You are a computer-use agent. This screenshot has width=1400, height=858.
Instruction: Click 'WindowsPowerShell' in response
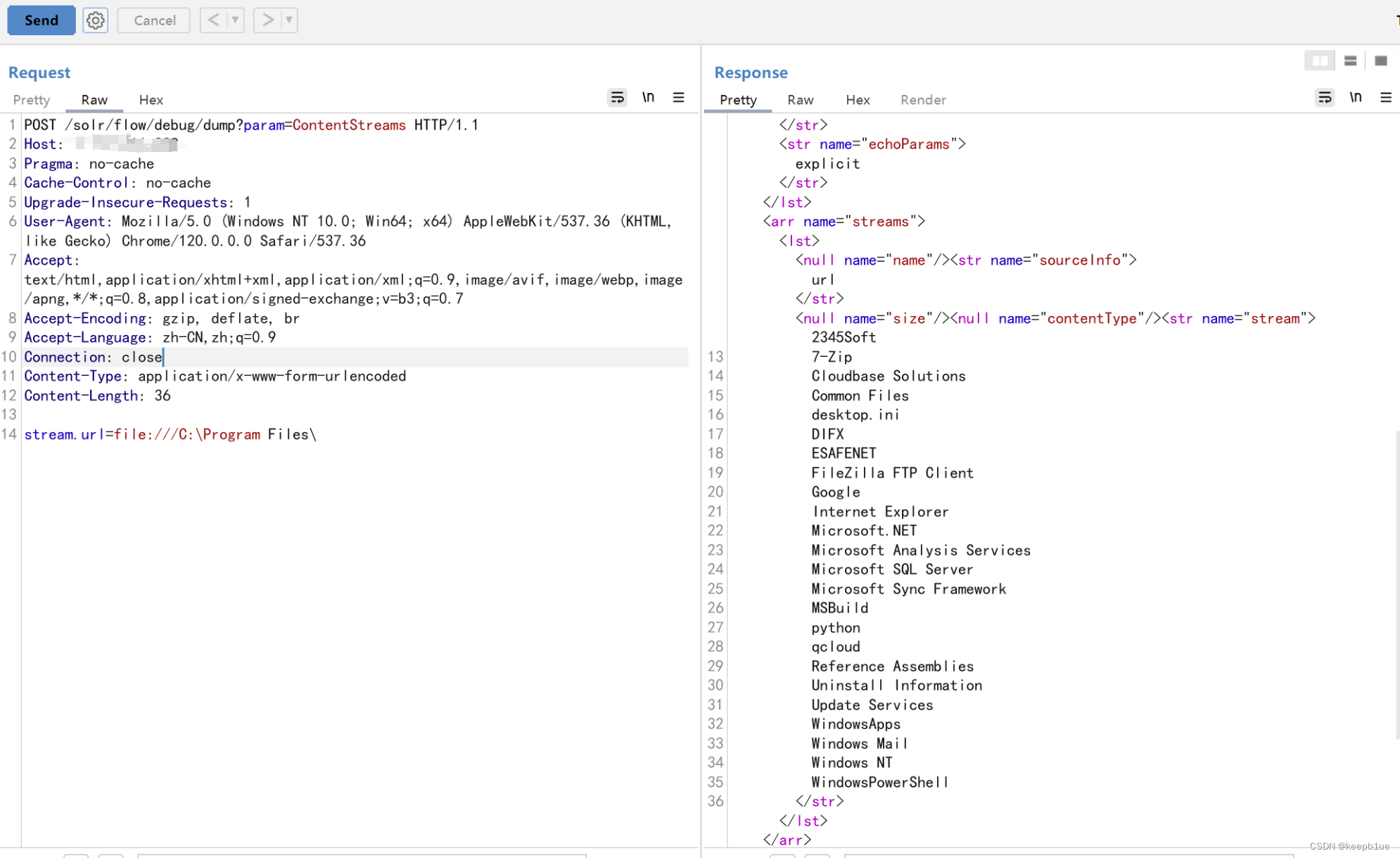[879, 782]
